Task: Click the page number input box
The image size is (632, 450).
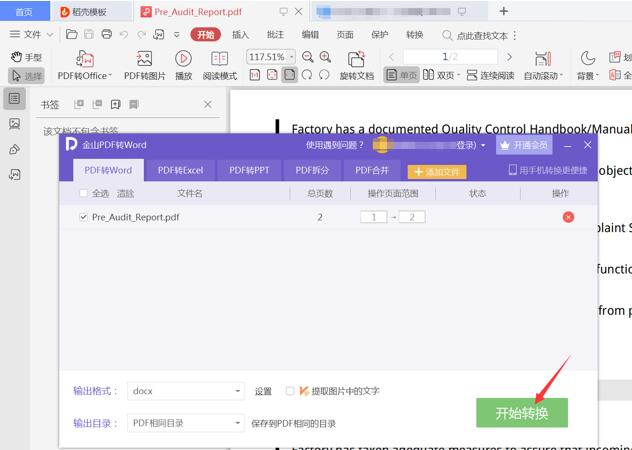Action: tap(450, 57)
